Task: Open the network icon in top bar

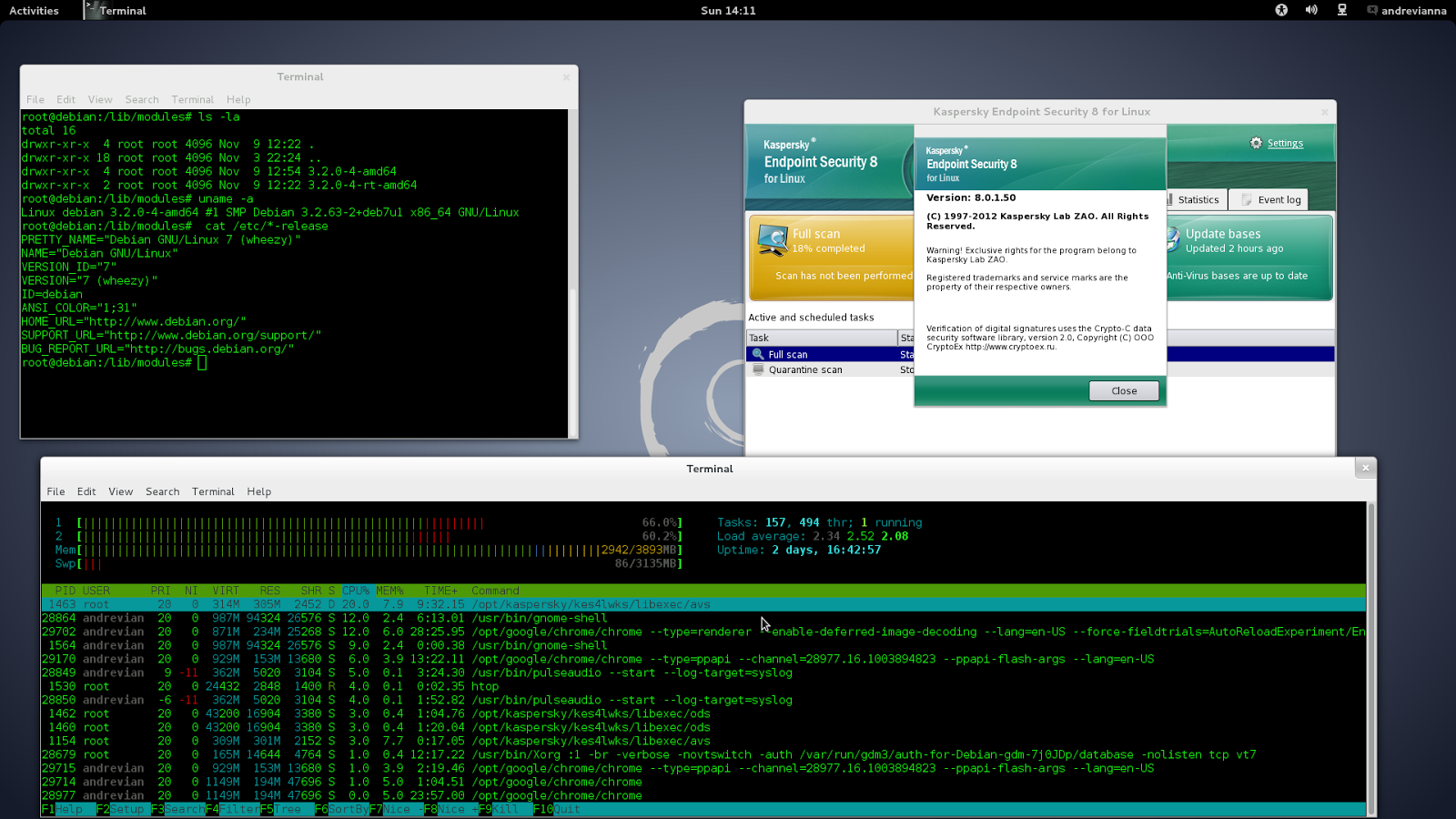Action: [1341, 11]
